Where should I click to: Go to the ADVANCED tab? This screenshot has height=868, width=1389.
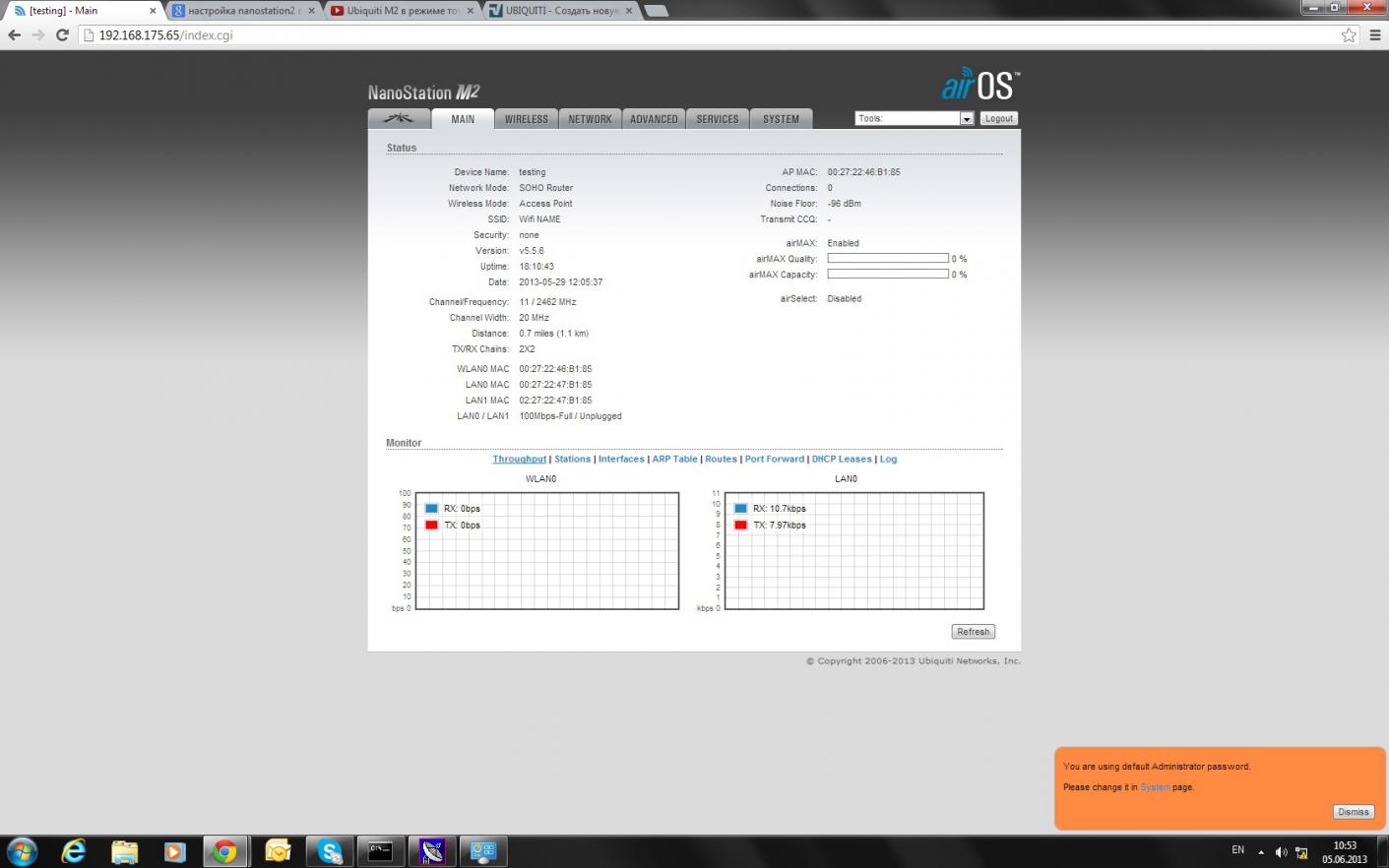tap(654, 119)
